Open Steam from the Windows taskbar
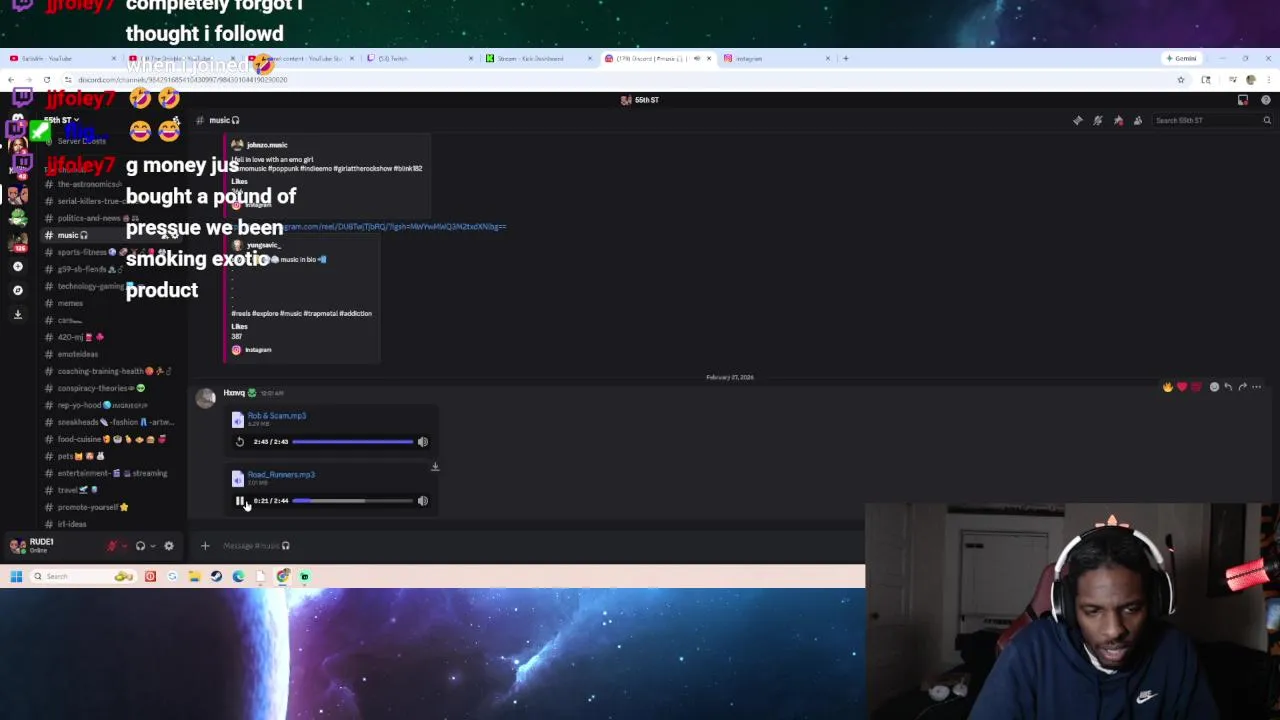This screenshot has height=720, width=1280. [x=216, y=576]
